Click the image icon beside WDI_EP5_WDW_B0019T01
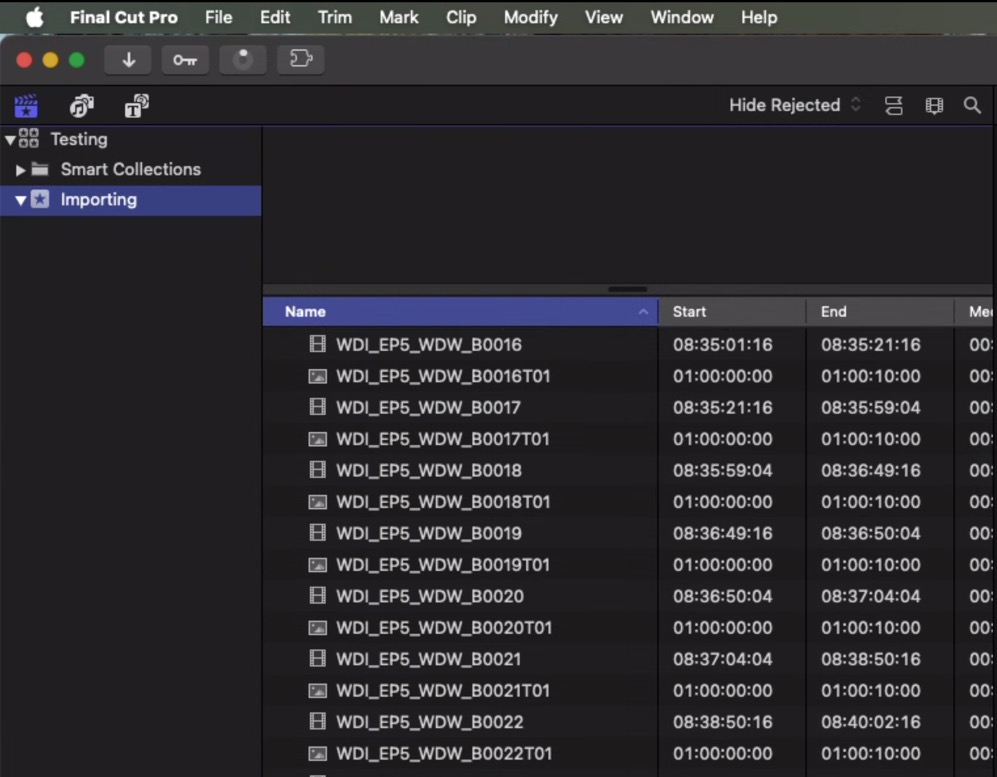 [x=317, y=565]
